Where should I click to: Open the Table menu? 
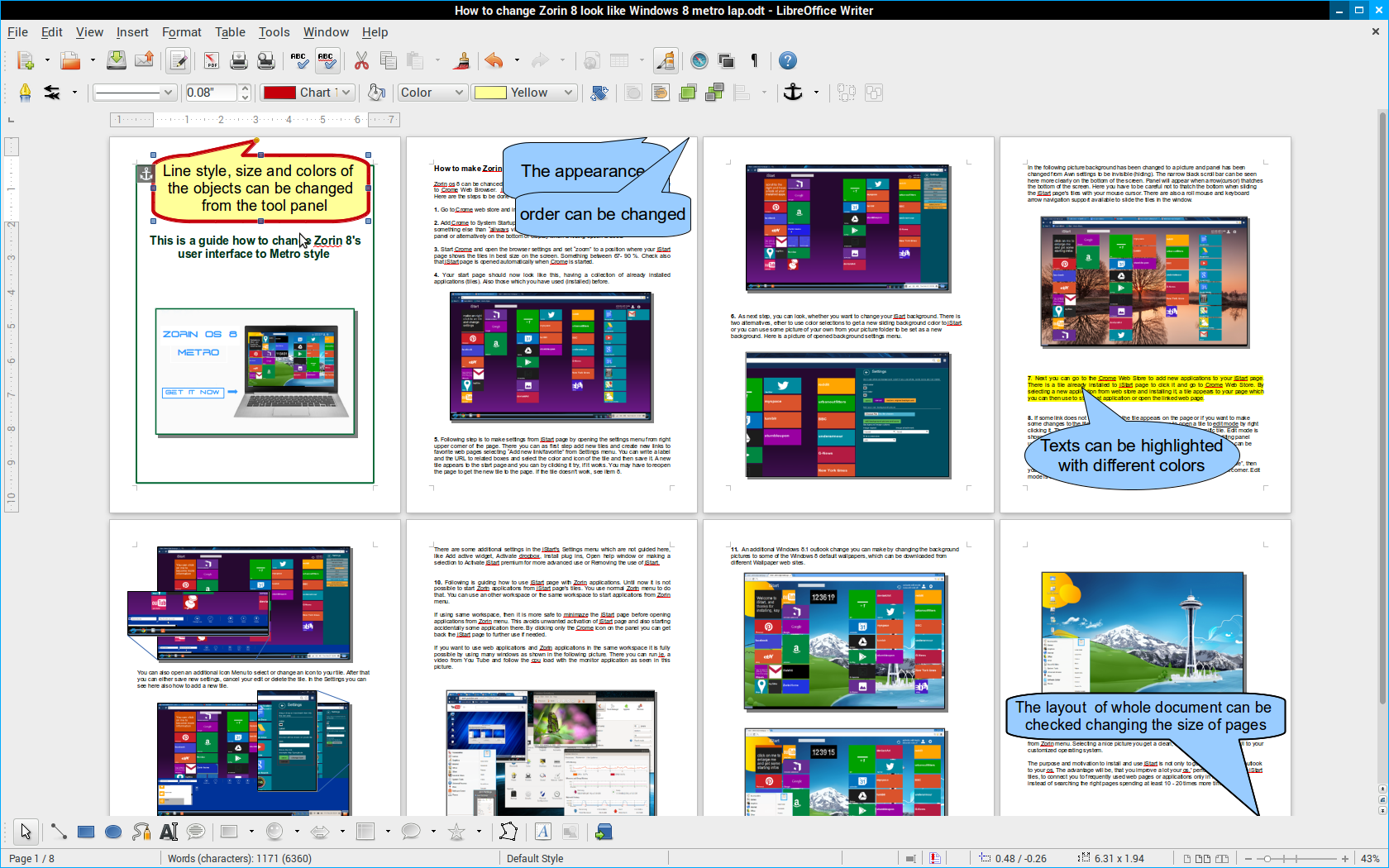pyautogui.click(x=230, y=32)
